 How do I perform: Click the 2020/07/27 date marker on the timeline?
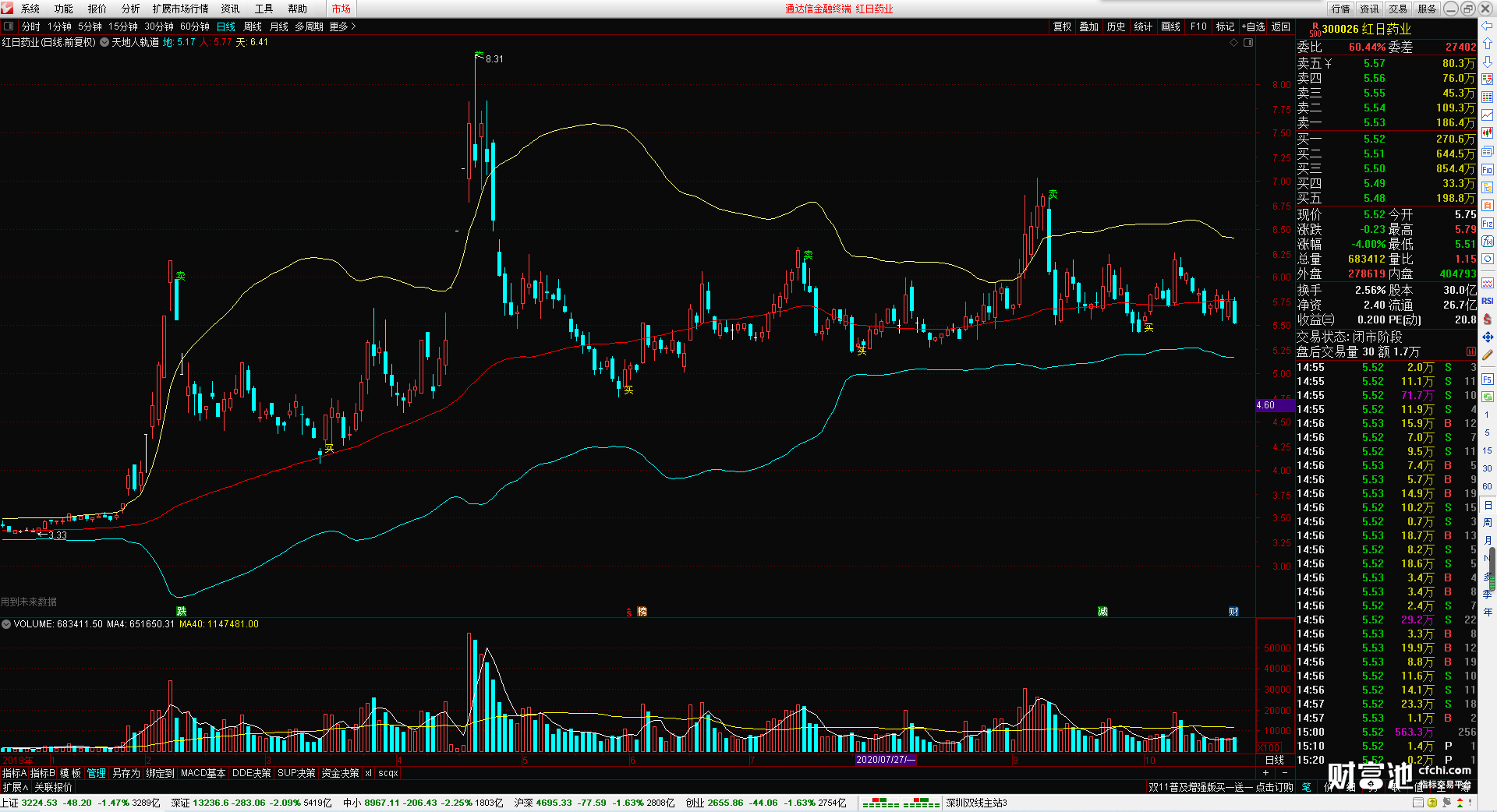pyautogui.click(x=886, y=760)
